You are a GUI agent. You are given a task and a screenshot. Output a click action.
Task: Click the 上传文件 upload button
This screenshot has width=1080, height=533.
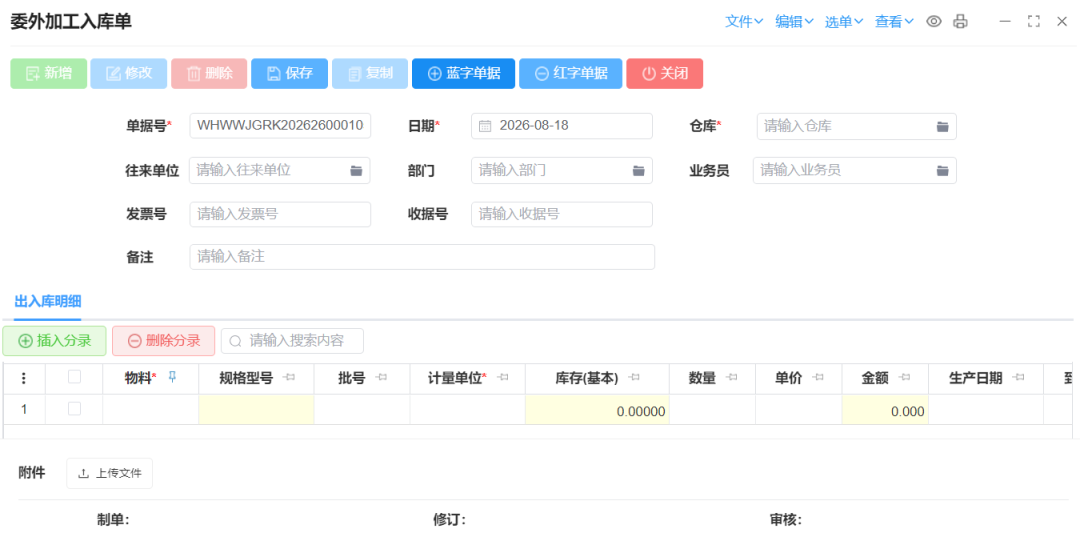[x=110, y=473]
